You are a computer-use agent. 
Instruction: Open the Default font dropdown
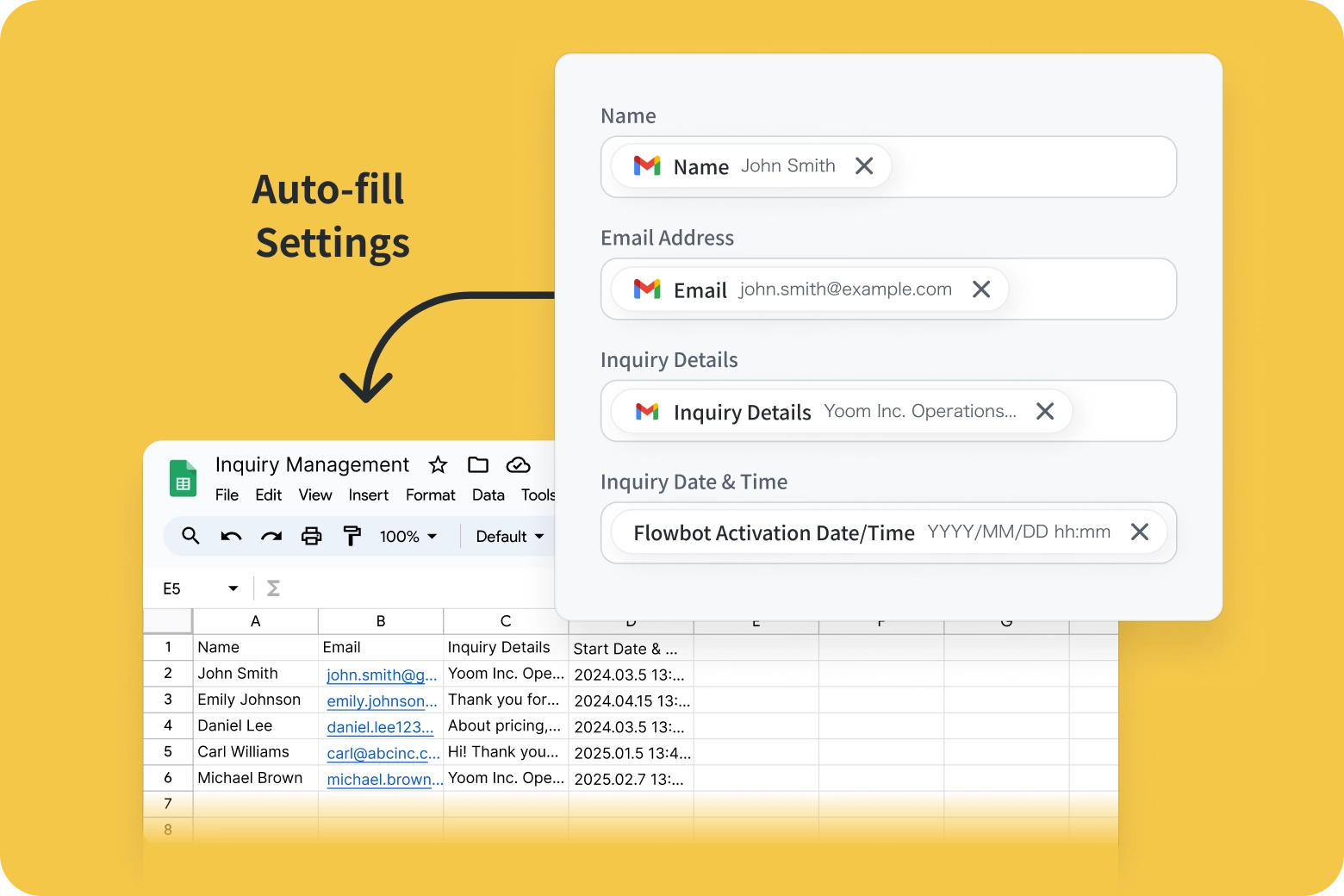point(510,537)
